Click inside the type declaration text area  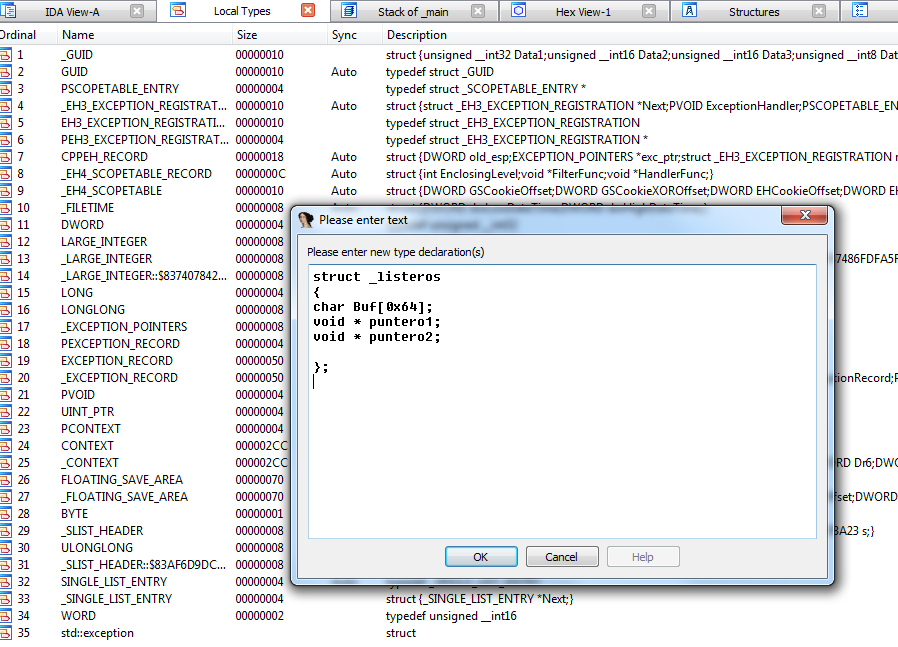tap(561, 450)
